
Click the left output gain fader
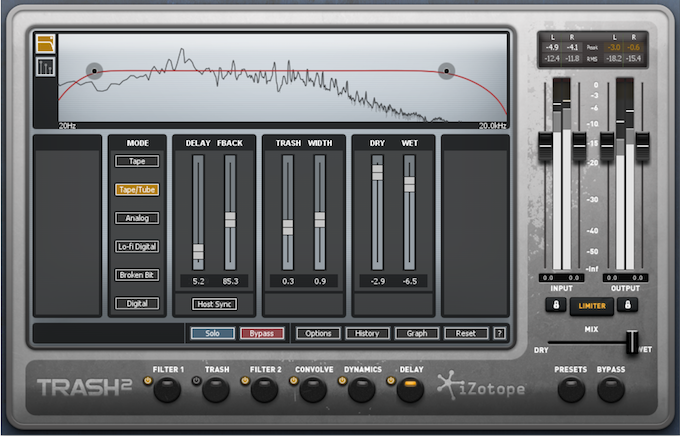click(607, 146)
